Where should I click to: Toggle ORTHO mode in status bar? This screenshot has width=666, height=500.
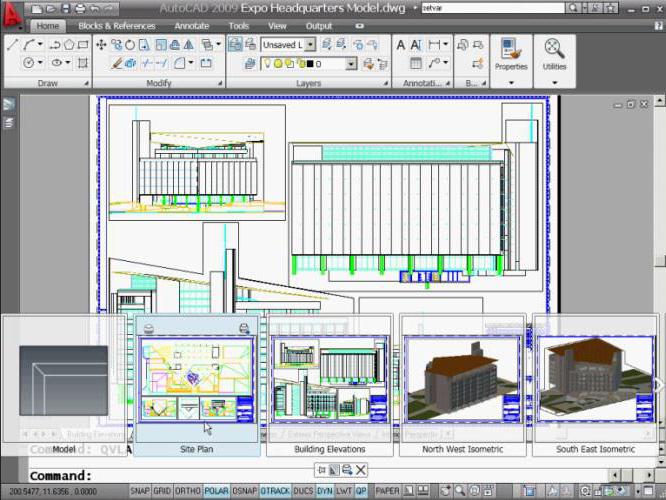(x=190, y=491)
